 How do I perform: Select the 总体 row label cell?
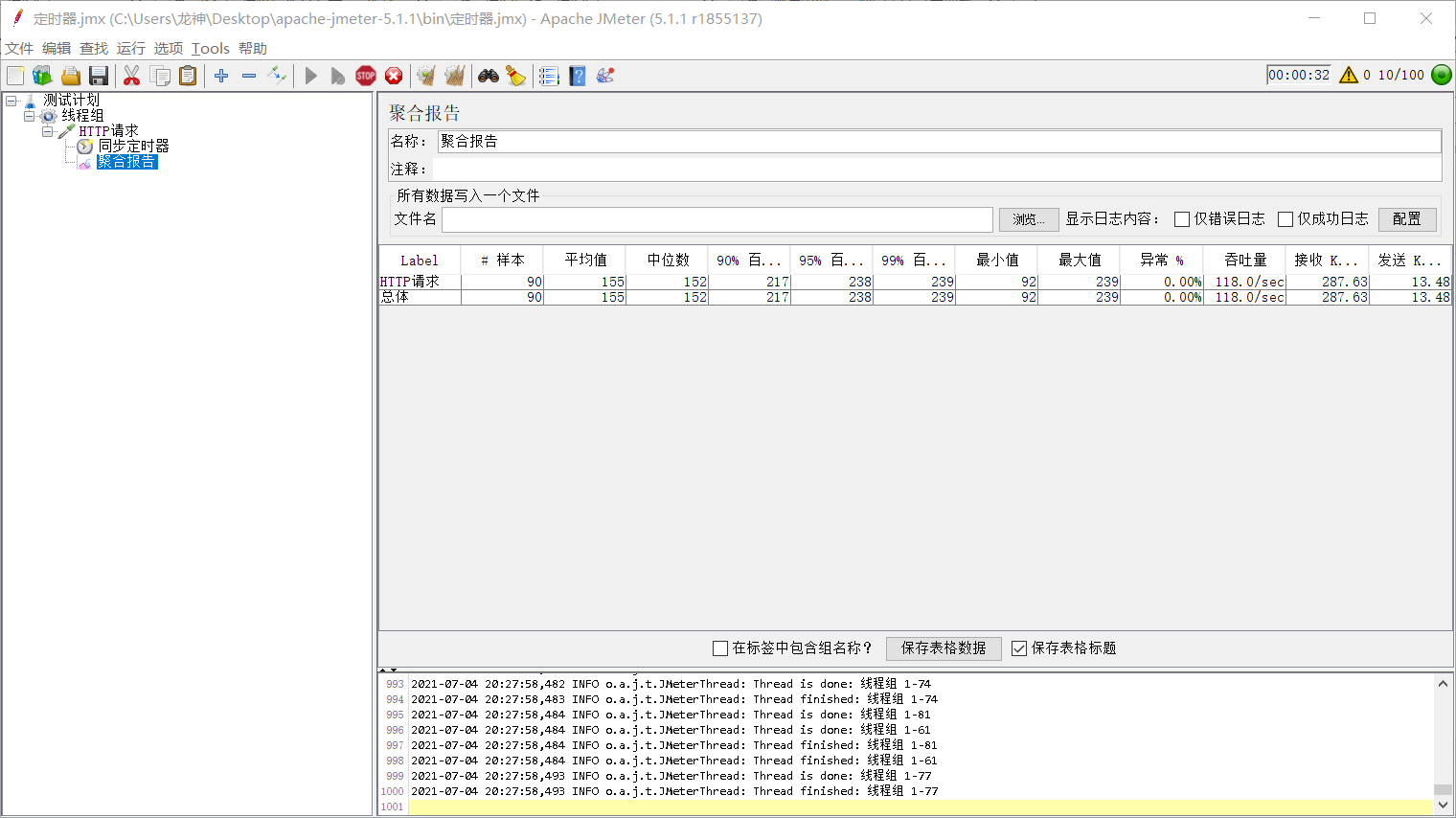click(x=421, y=298)
